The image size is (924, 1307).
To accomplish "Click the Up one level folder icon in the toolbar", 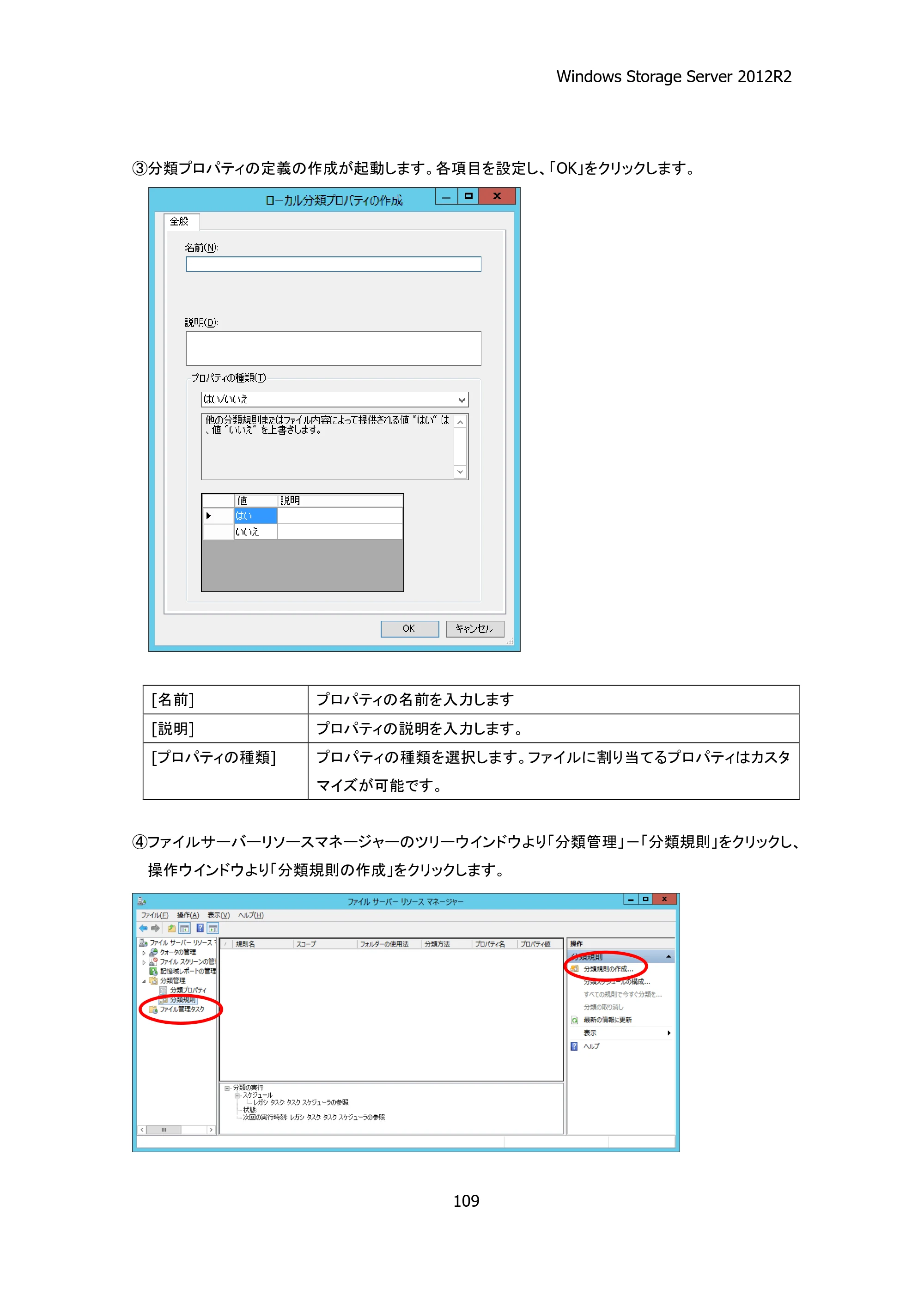I will (171, 929).
